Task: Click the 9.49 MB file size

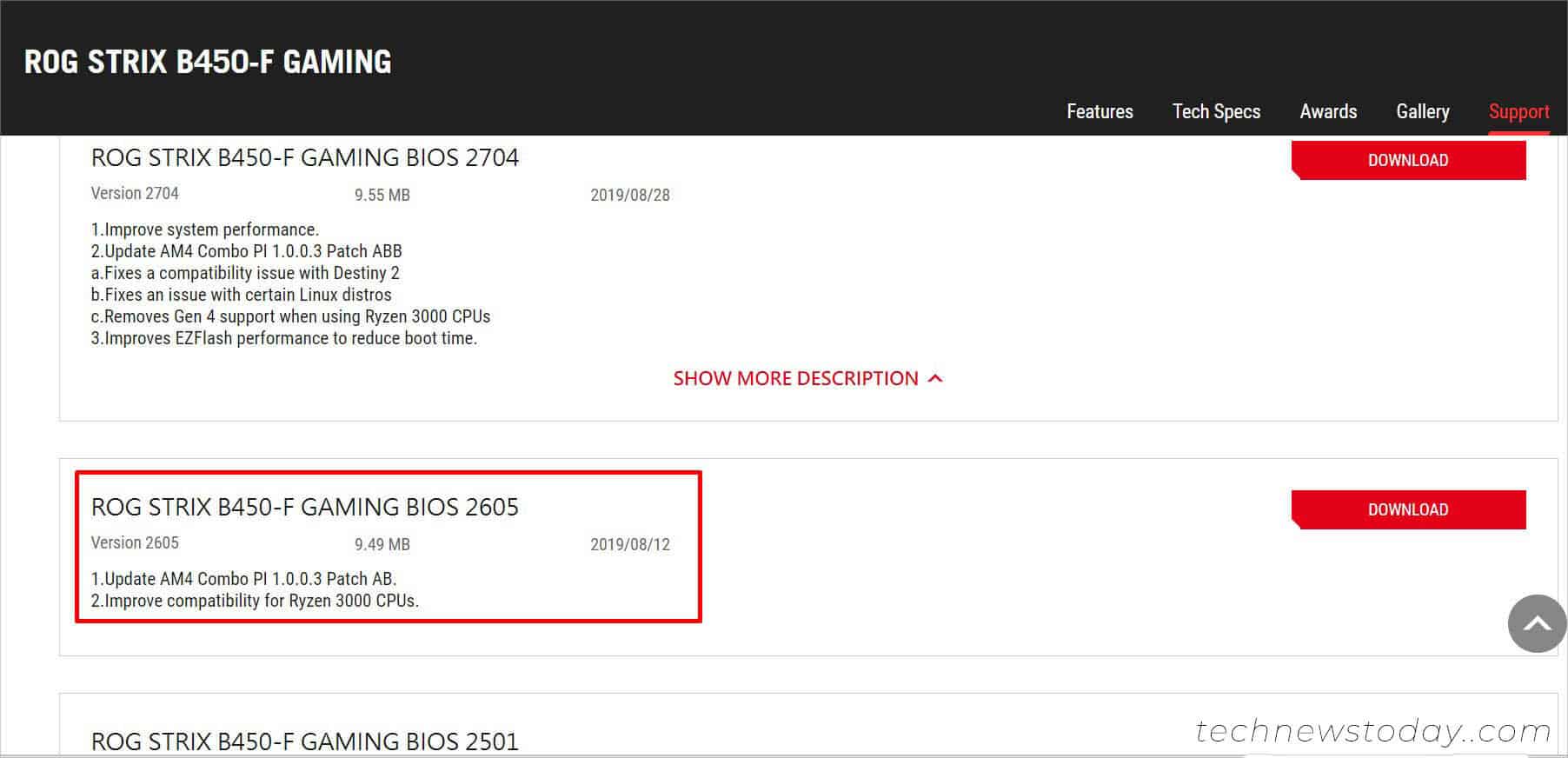Action: point(382,544)
